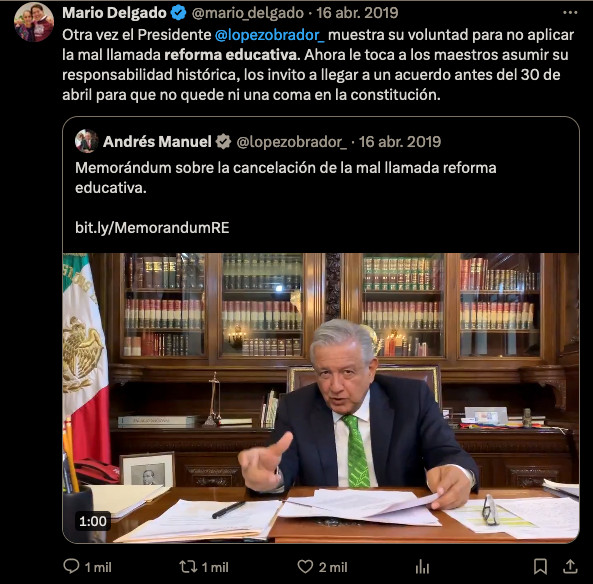Click Mario Delgado's blue verified badge

pos(178,13)
